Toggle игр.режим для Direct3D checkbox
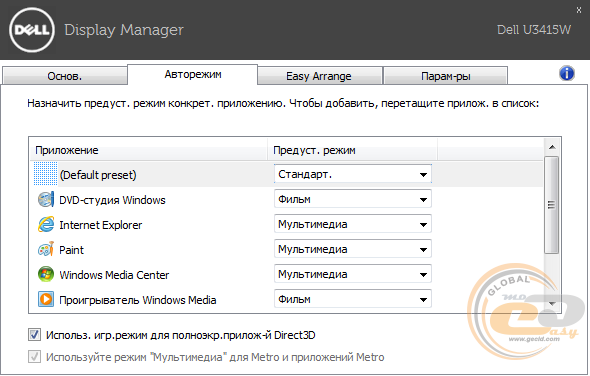Image resolution: width=590 pixels, height=376 pixels. pos(34,335)
